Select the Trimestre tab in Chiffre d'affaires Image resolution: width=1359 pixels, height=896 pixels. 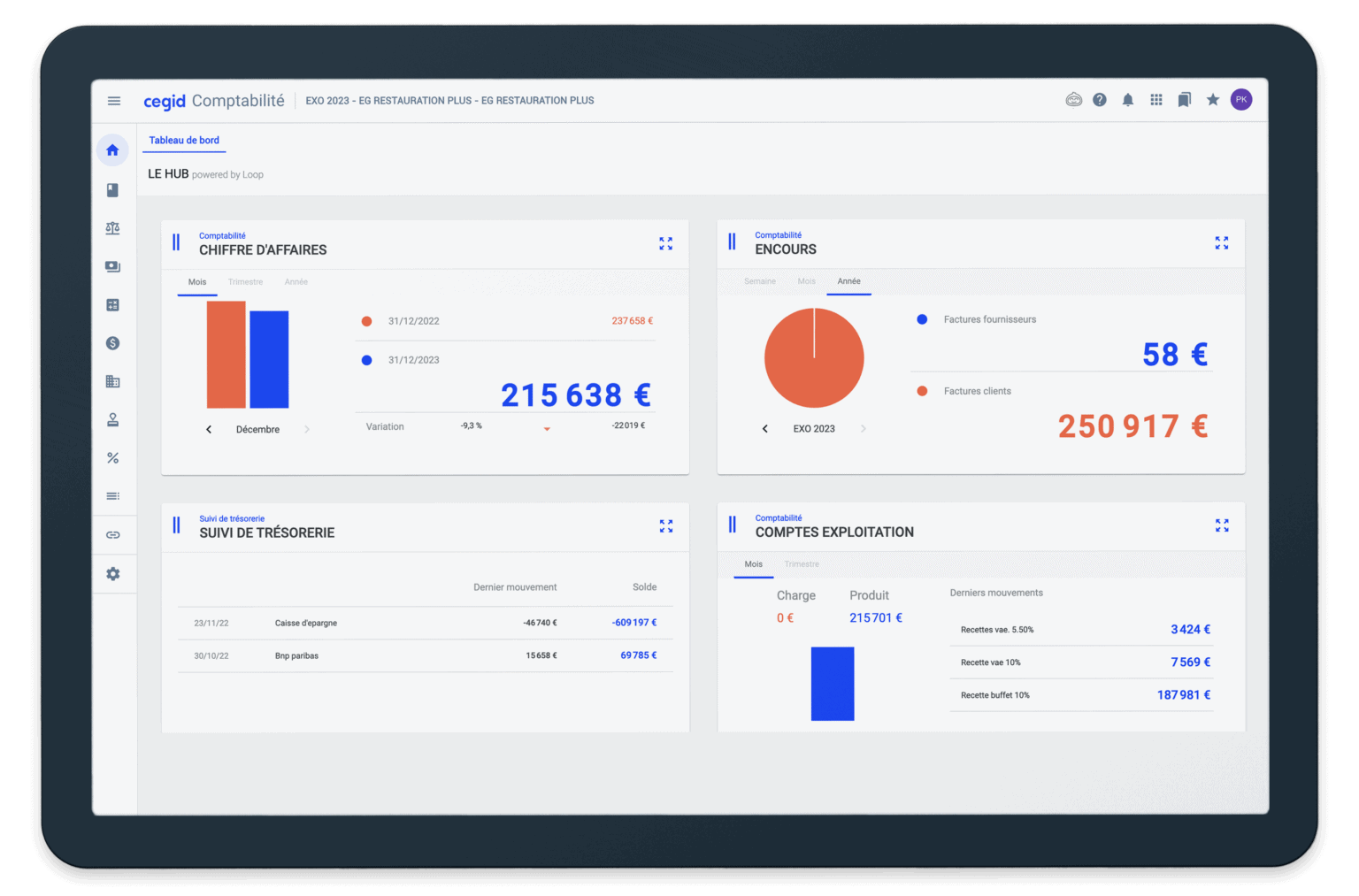coord(245,281)
